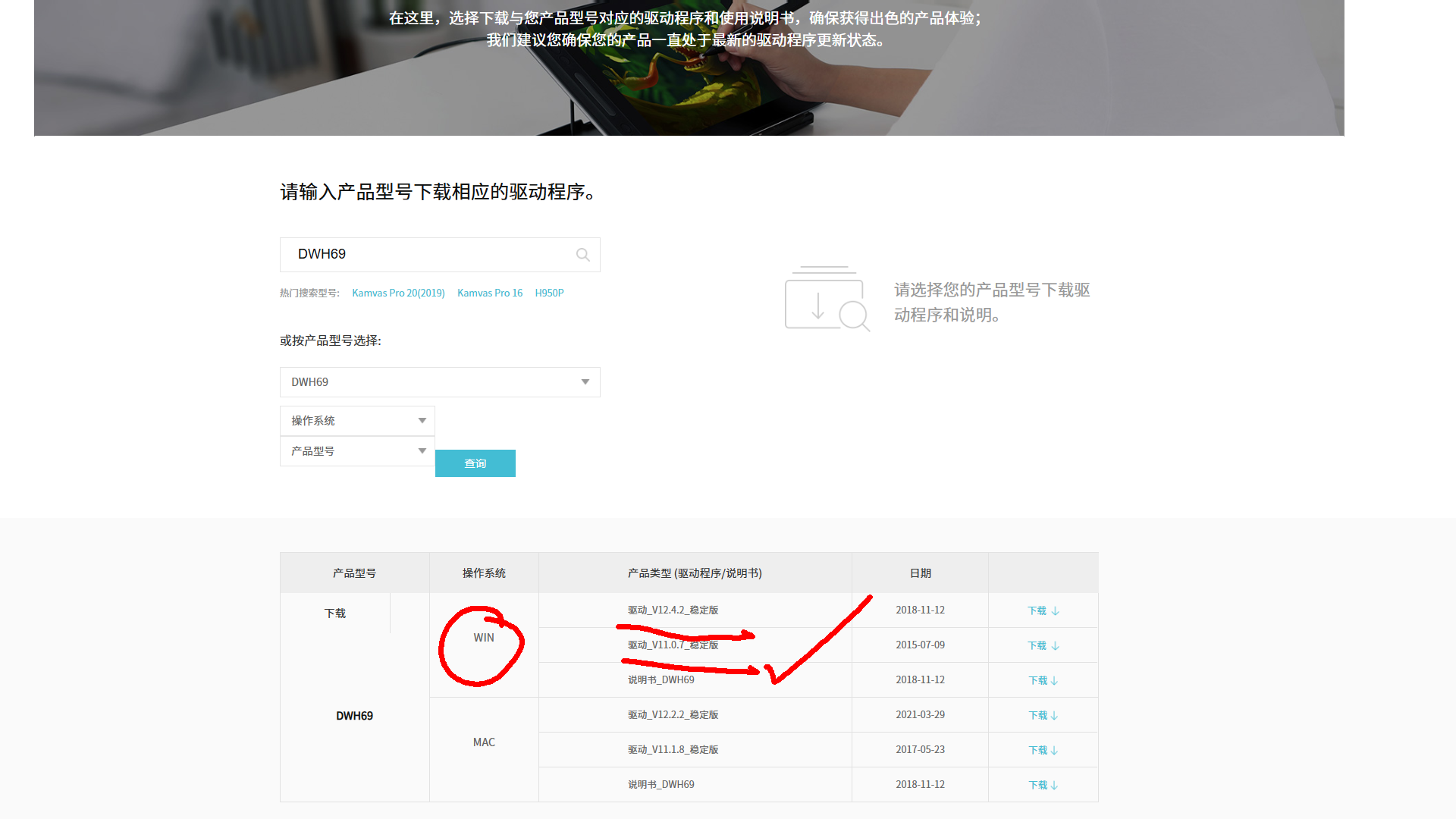Download WIN DWH69 manual
This screenshot has height=819, width=1456.
point(1043,680)
